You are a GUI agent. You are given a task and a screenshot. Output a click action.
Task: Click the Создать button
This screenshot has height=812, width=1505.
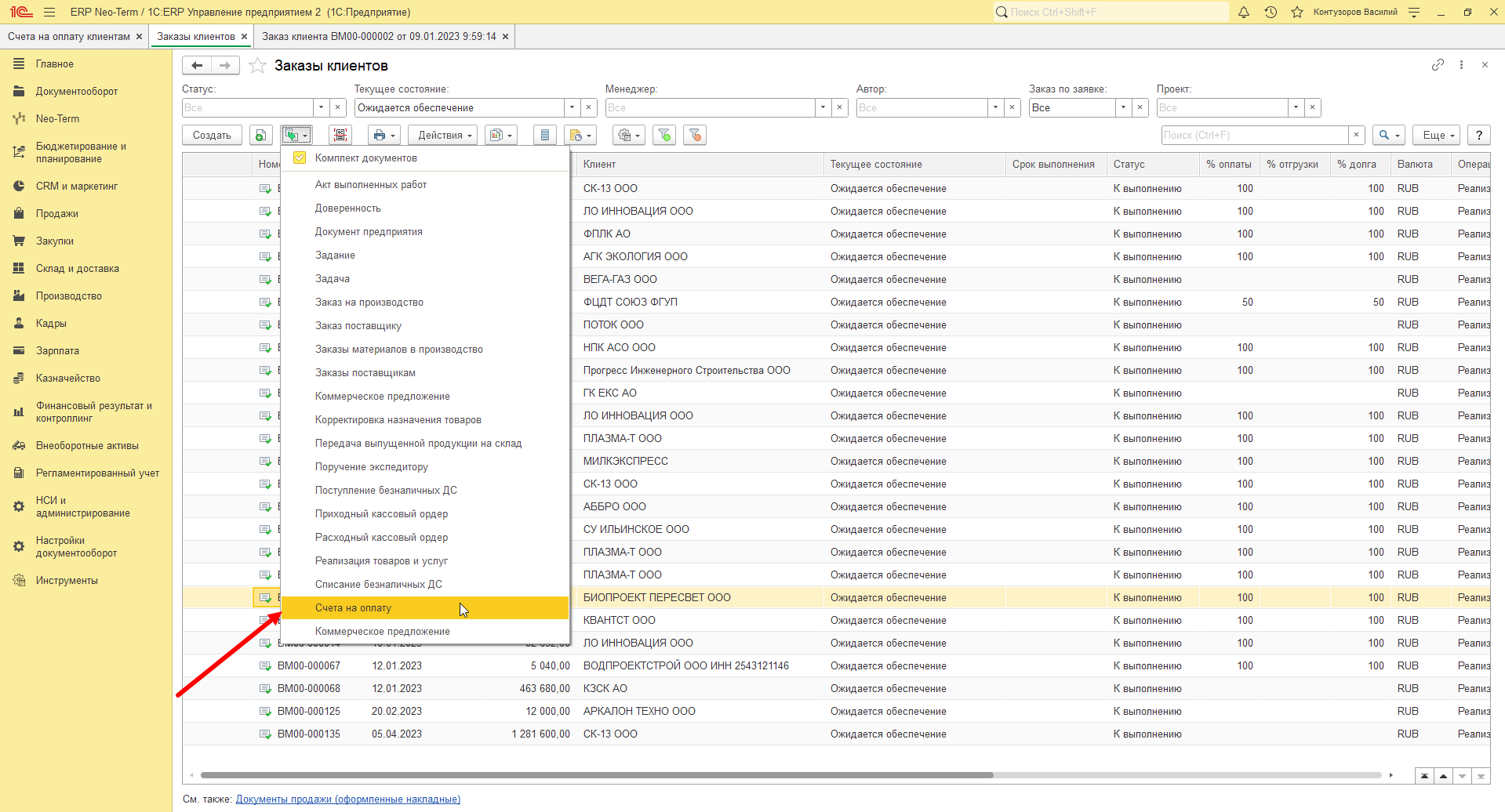pyautogui.click(x=212, y=136)
